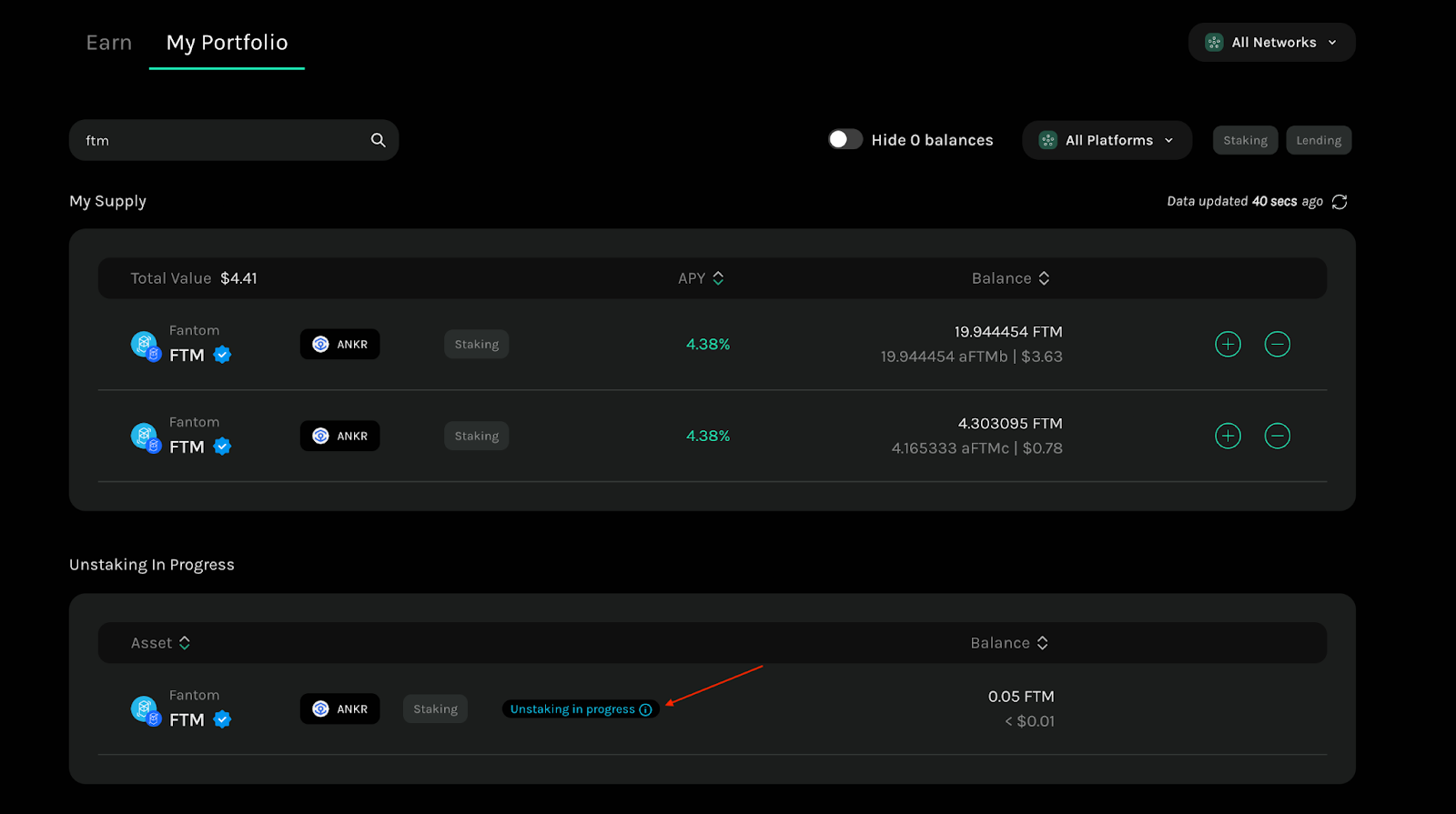Click the 4.38% APY in aFTMc row
1456x814 pixels.
pyautogui.click(x=708, y=437)
